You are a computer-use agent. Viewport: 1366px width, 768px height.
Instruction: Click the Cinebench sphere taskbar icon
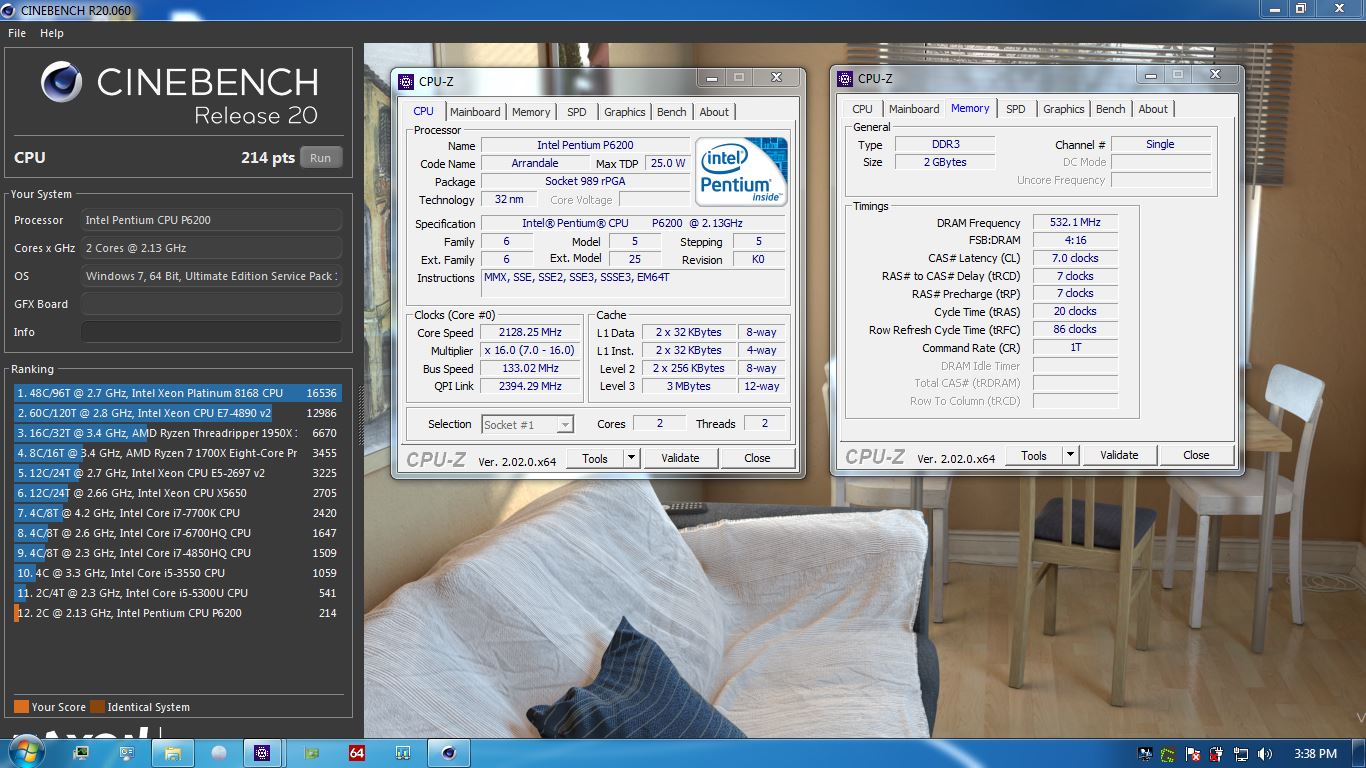click(449, 753)
